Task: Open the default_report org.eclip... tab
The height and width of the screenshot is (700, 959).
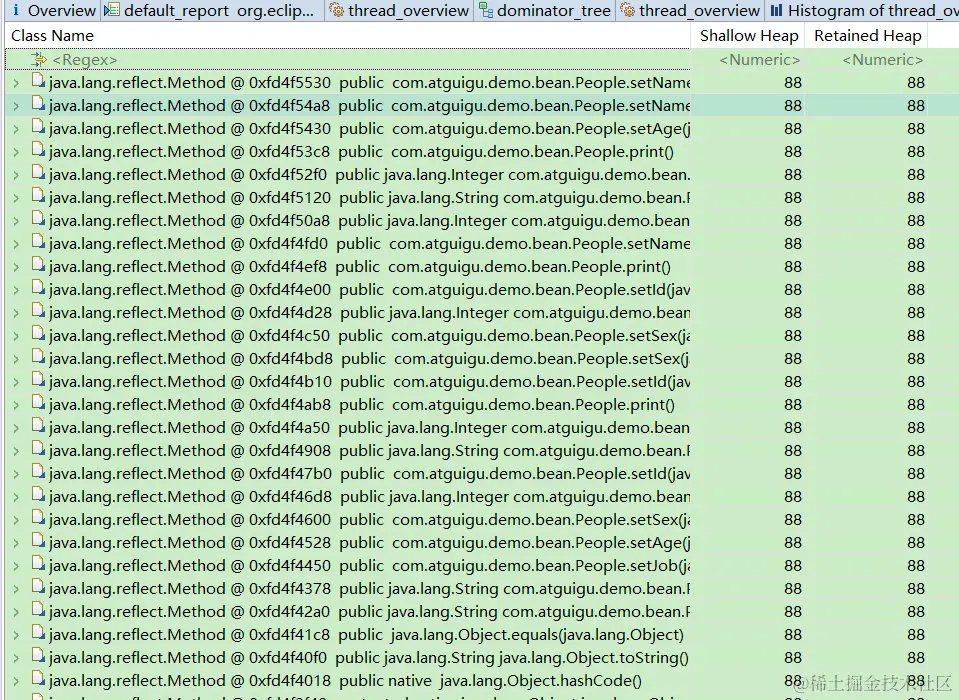Action: point(212,10)
